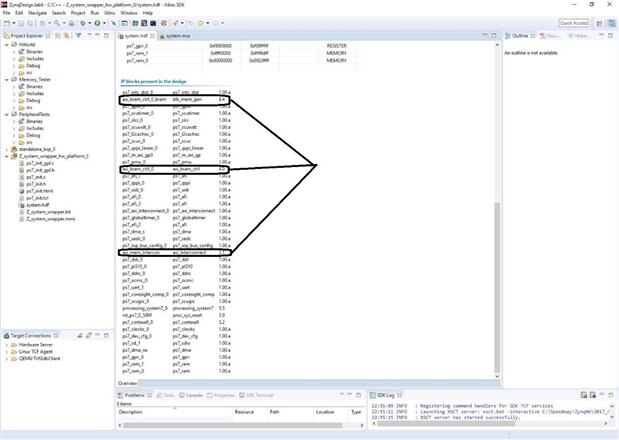This screenshot has width=619, height=440.
Task: Maximize the Target Connections panel
Action: [x=106, y=335]
